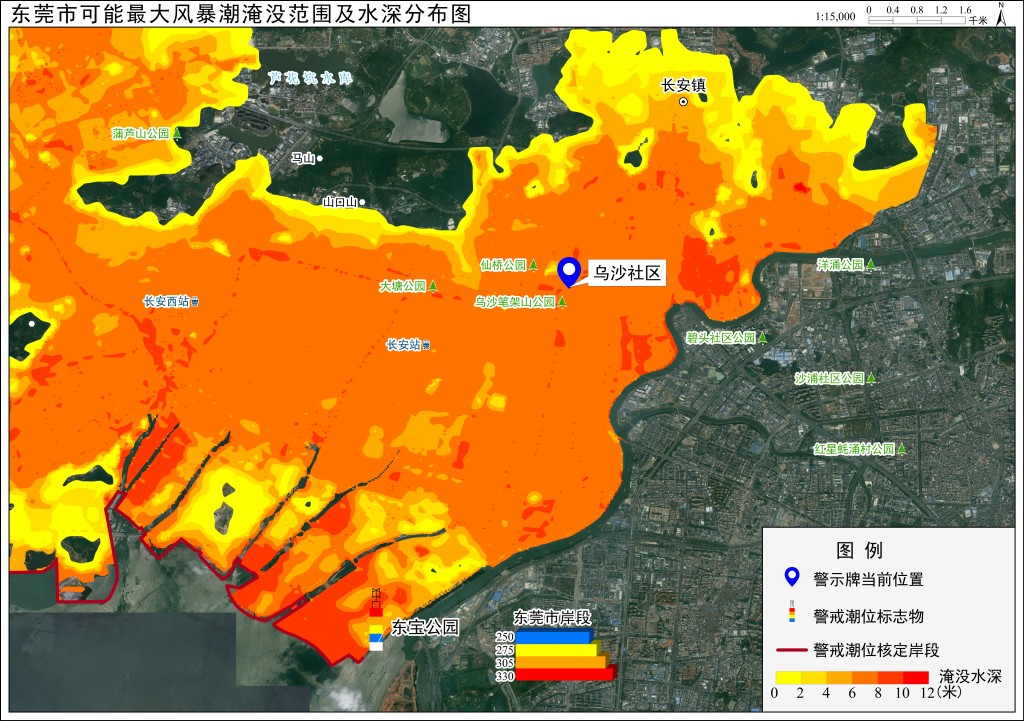Click the 蒲芦山公园 park label
Viewport: 1024px width, 721px height.
tap(140, 134)
